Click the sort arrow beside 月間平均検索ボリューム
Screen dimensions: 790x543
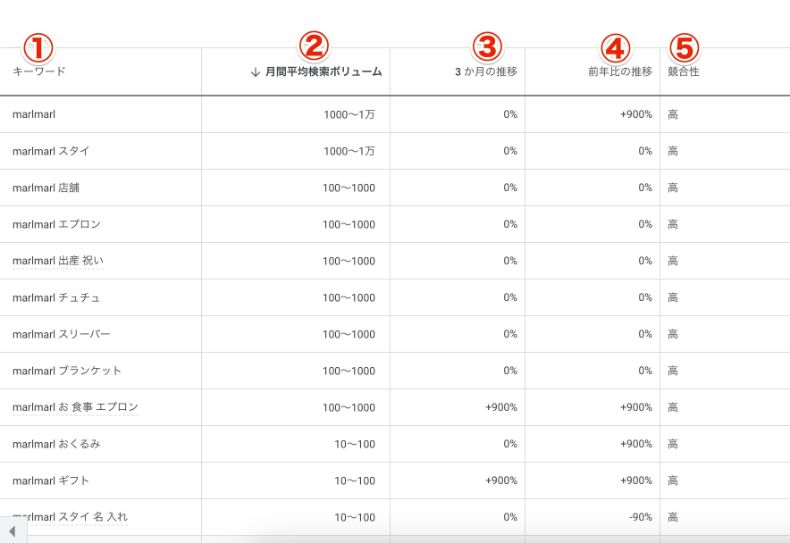(256, 73)
